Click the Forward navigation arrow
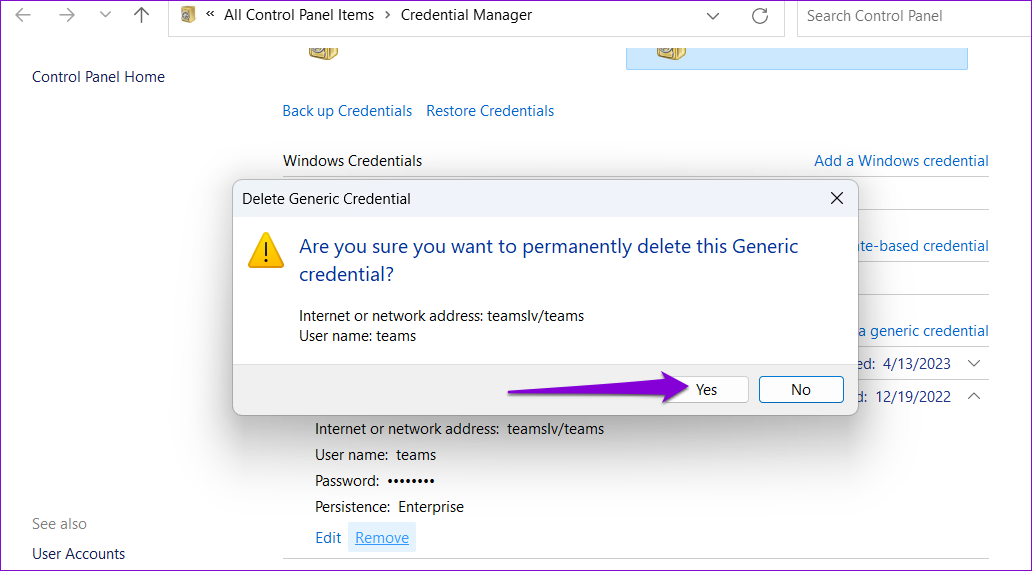The image size is (1032, 571). (66, 15)
